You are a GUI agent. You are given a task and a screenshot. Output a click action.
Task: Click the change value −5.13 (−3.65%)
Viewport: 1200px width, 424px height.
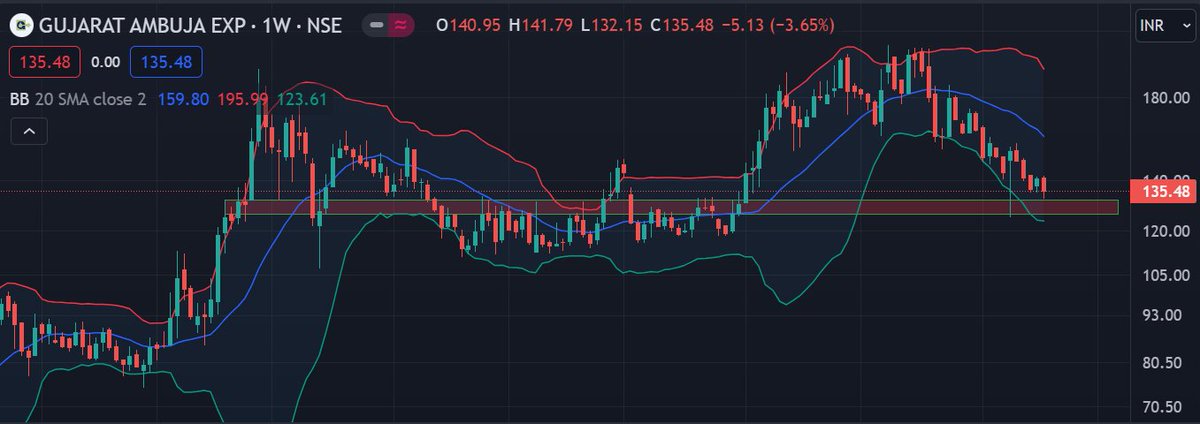(777, 25)
